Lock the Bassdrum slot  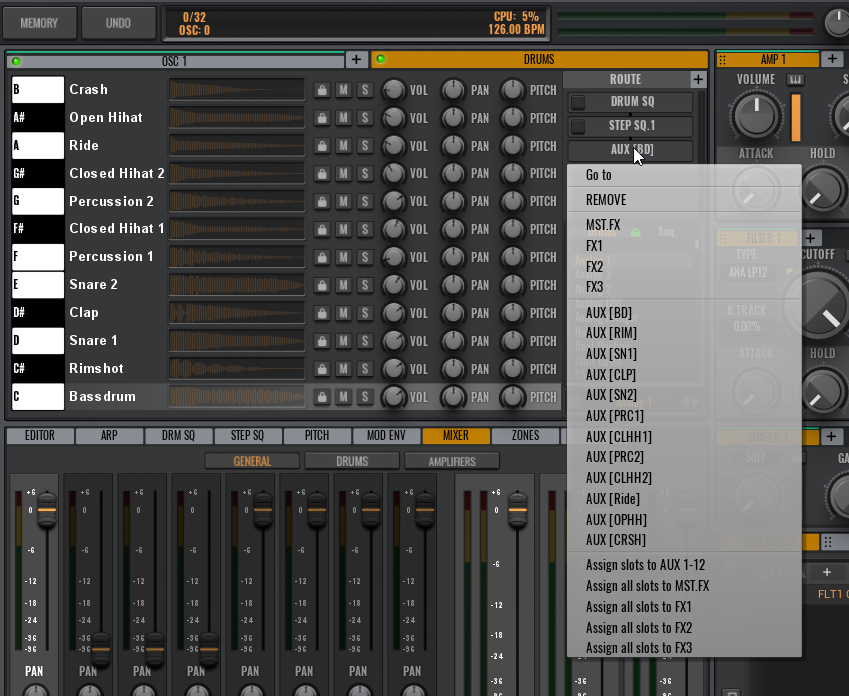point(322,397)
